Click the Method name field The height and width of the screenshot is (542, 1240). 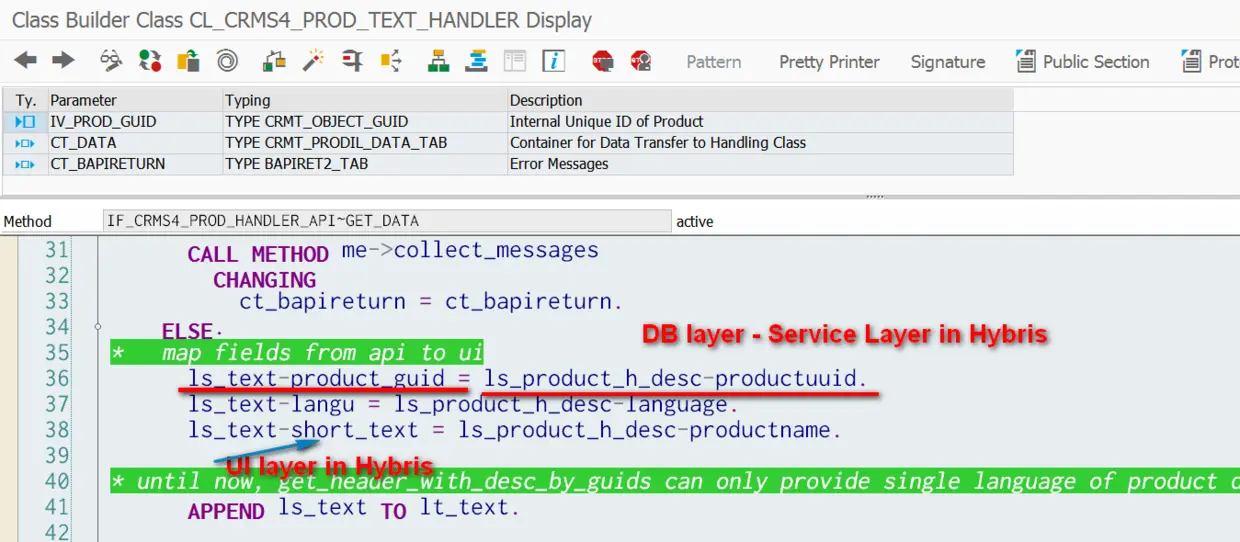(387, 221)
